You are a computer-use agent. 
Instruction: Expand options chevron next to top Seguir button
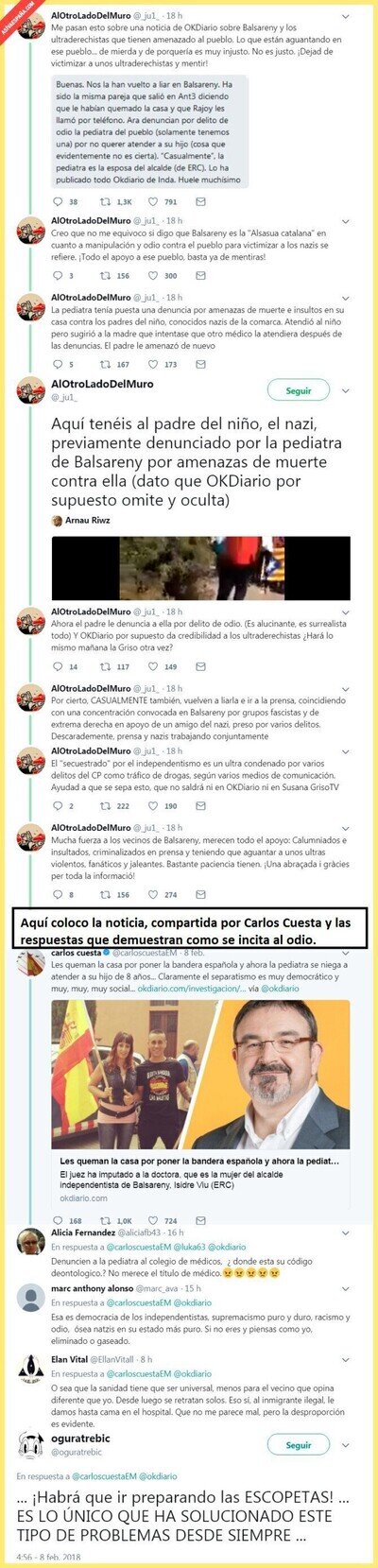pyautogui.click(x=347, y=390)
